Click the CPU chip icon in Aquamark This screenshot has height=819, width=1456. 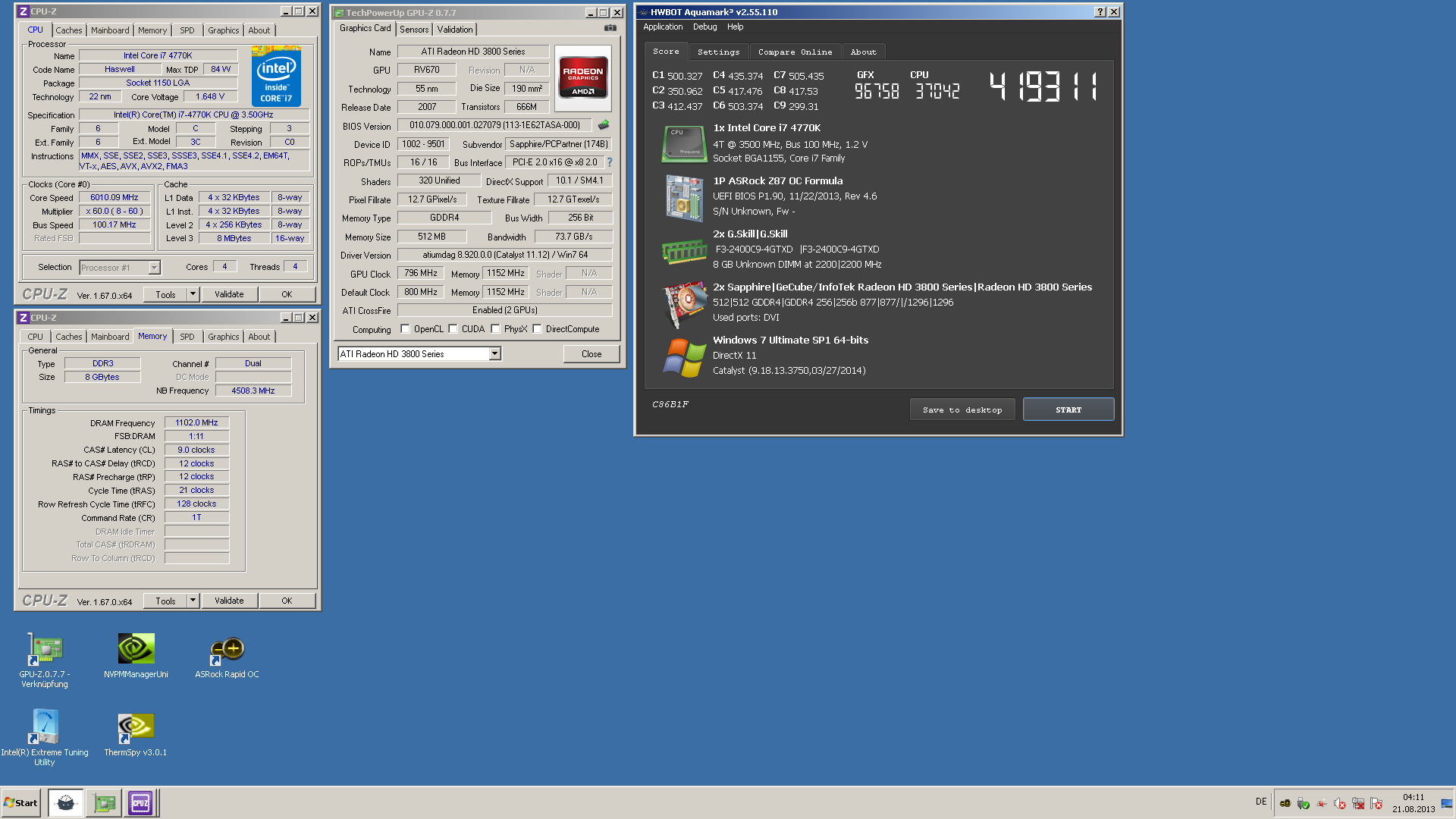pos(684,143)
